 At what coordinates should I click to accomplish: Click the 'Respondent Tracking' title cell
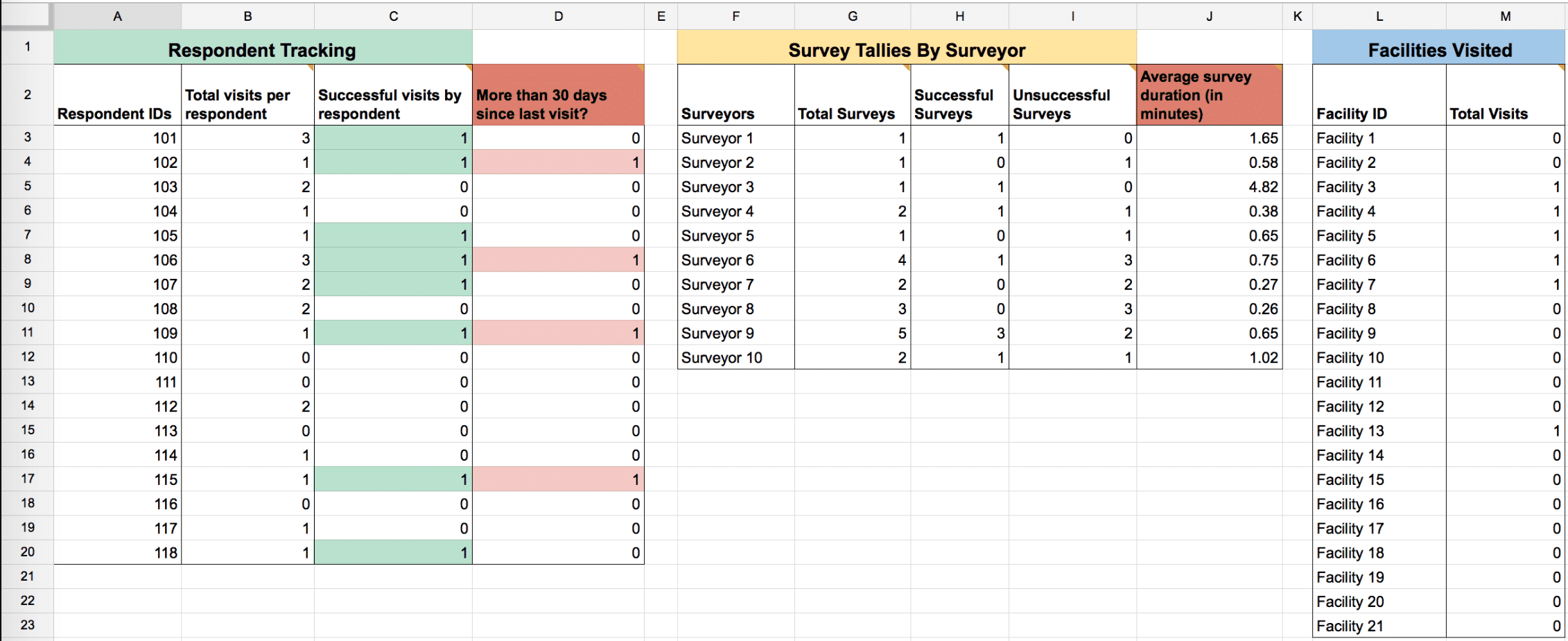(263, 48)
